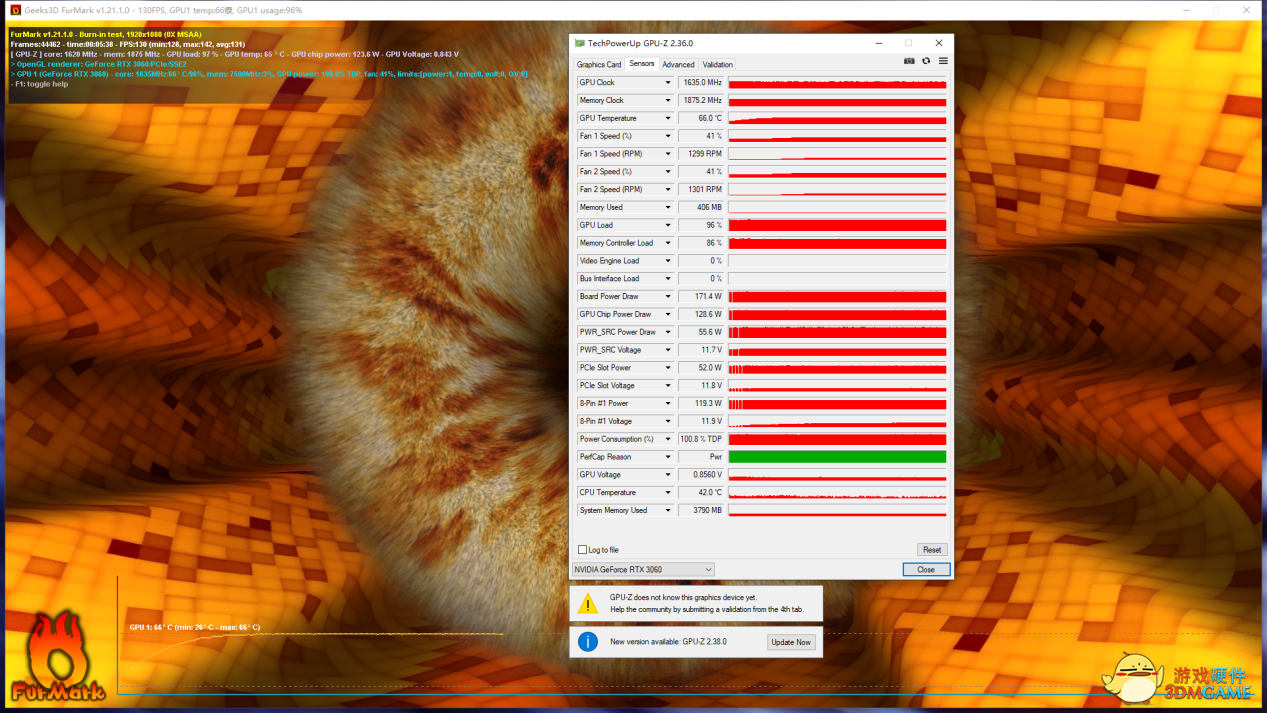Click the GPU Voltage value 0.8560 V
This screenshot has height=713, width=1267.
(x=701, y=475)
